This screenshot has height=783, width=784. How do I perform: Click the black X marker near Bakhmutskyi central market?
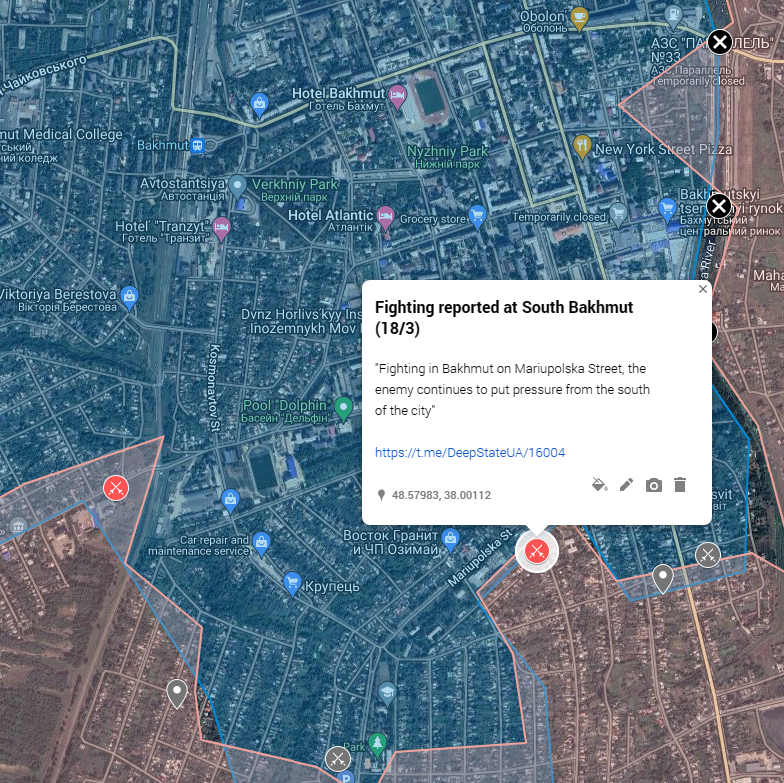tap(719, 206)
